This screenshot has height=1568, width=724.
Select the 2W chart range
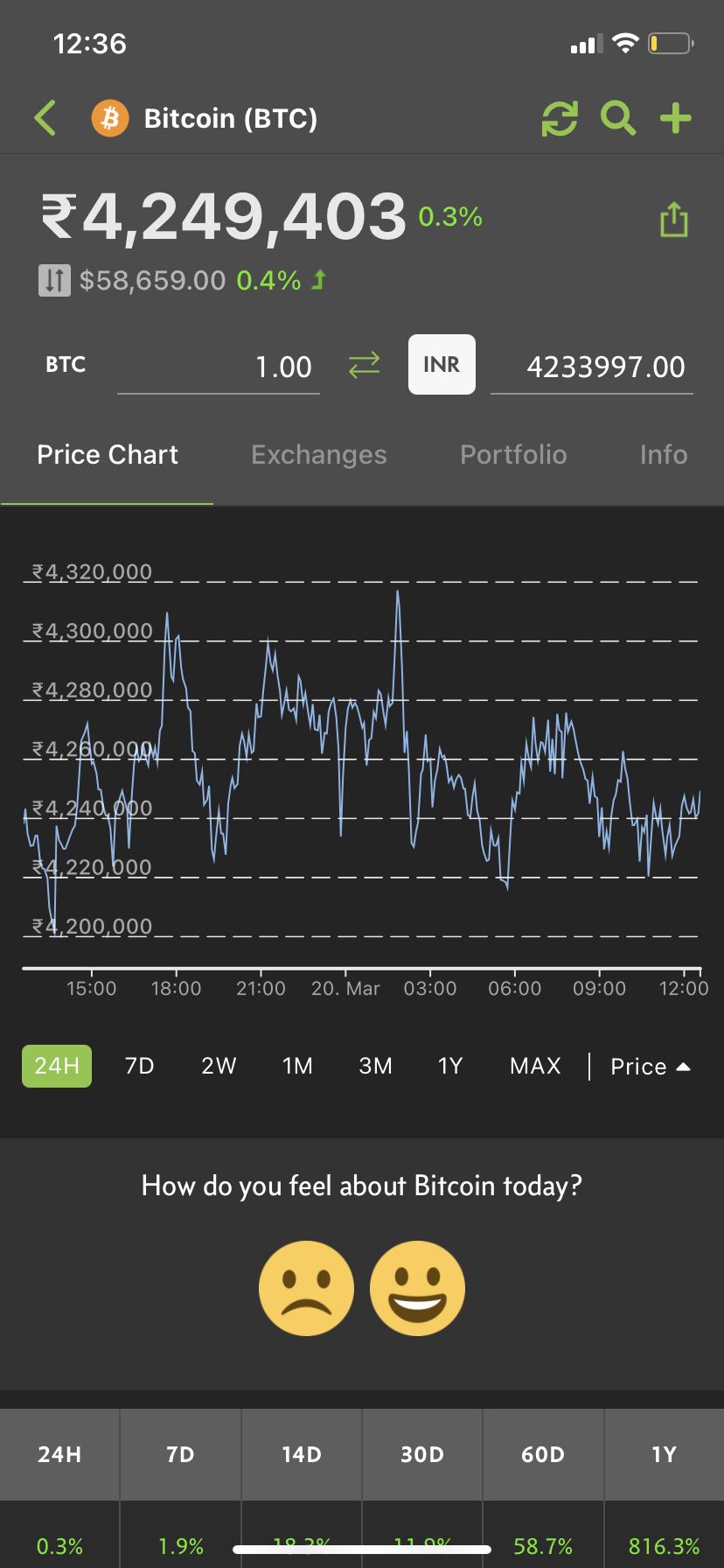(219, 1066)
